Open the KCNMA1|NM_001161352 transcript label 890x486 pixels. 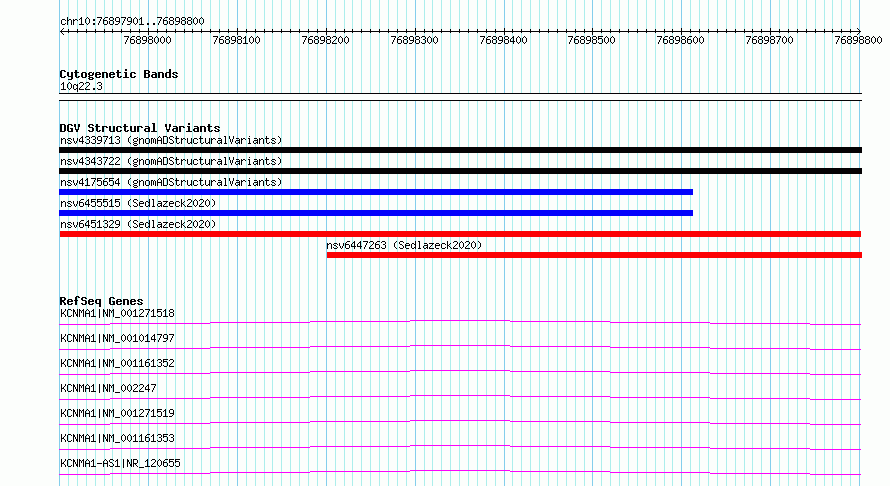point(117,363)
